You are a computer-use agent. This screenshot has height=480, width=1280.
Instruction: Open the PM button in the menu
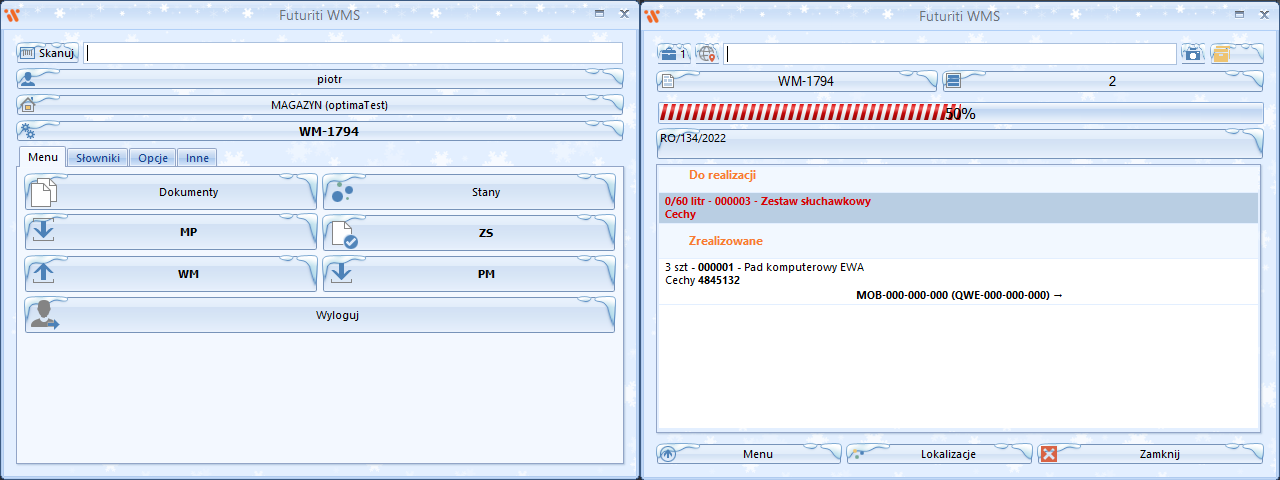pyautogui.click(x=468, y=274)
